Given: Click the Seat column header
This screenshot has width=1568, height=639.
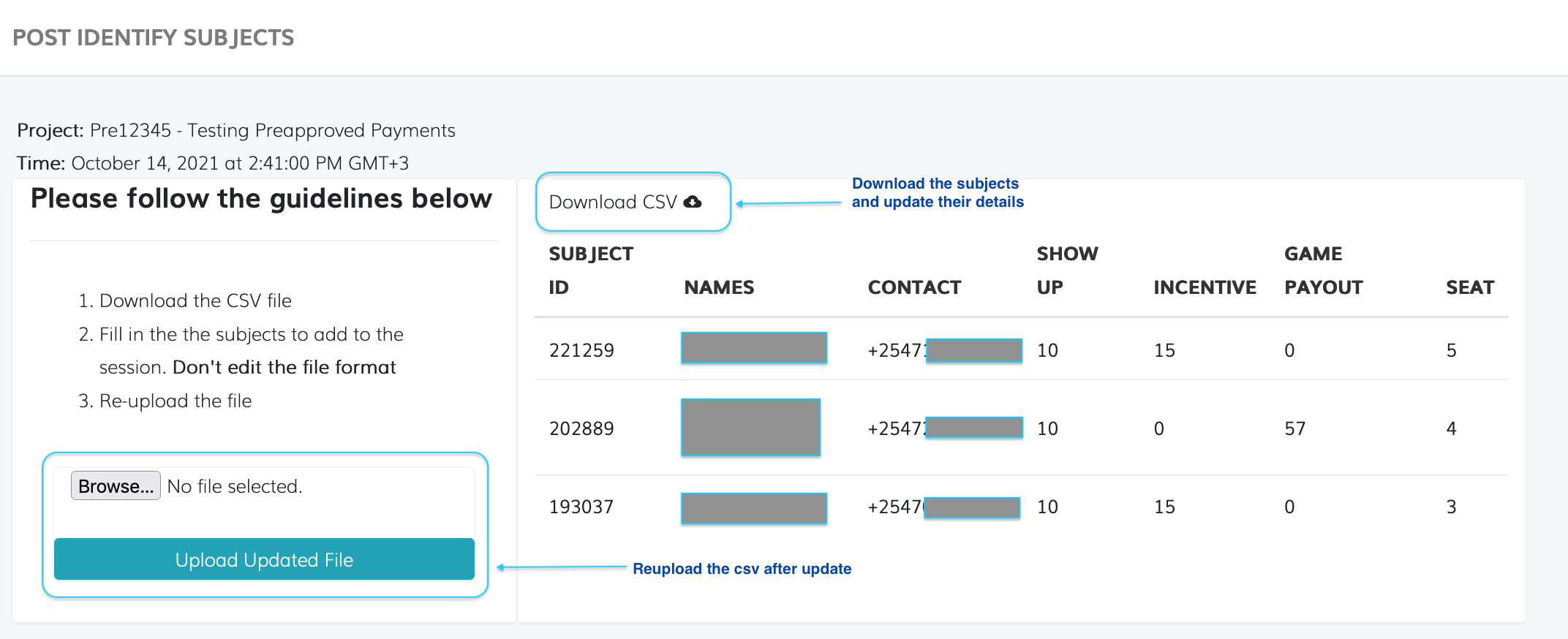Looking at the screenshot, I should click(1470, 287).
